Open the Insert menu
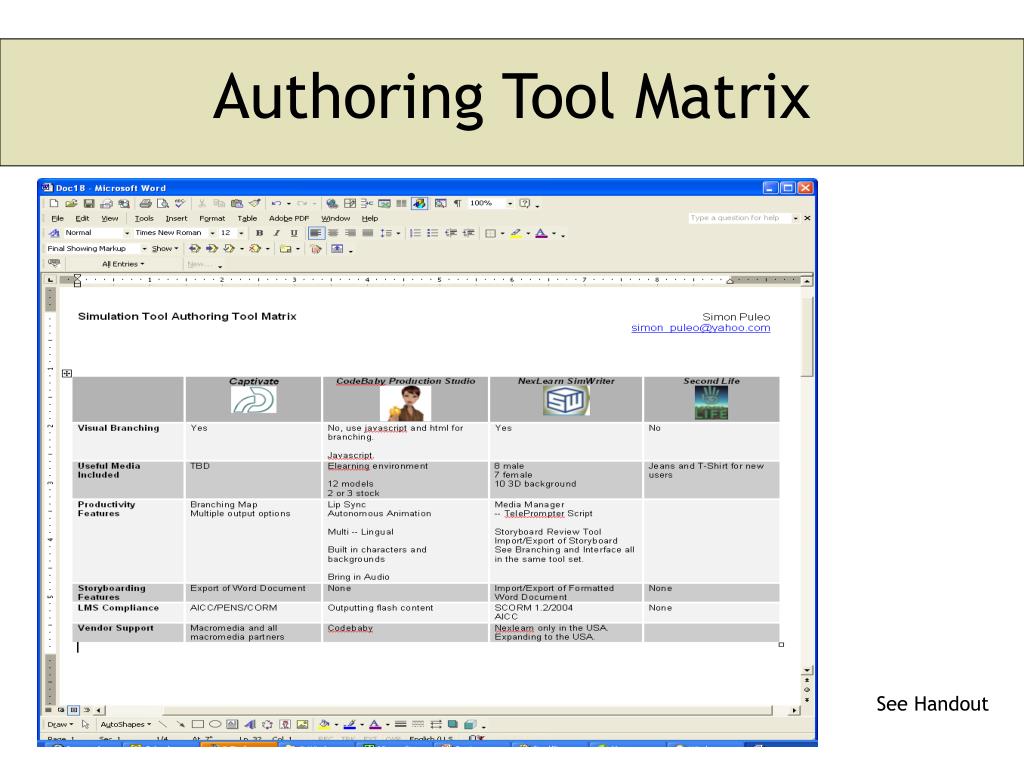Image resolution: width=1024 pixels, height=768 pixels. [176, 219]
